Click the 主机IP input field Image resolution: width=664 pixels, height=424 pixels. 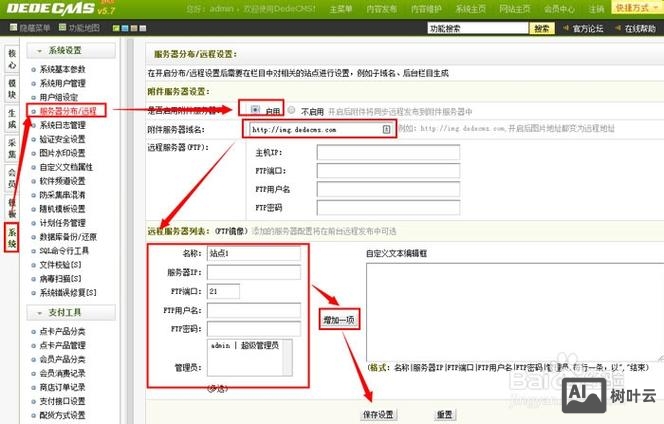tap(388, 152)
